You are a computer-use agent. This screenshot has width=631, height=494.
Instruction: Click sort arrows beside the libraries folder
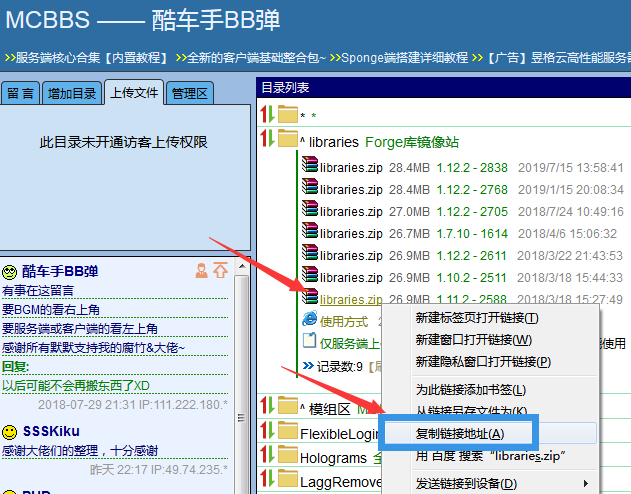(267, 138)
